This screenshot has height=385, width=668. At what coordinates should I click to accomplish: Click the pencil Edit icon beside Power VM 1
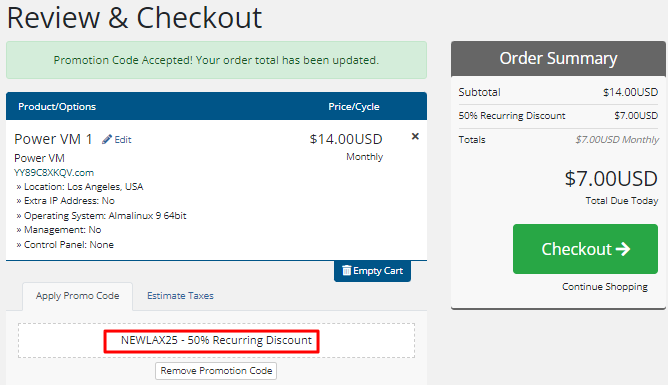click(107, 139)
